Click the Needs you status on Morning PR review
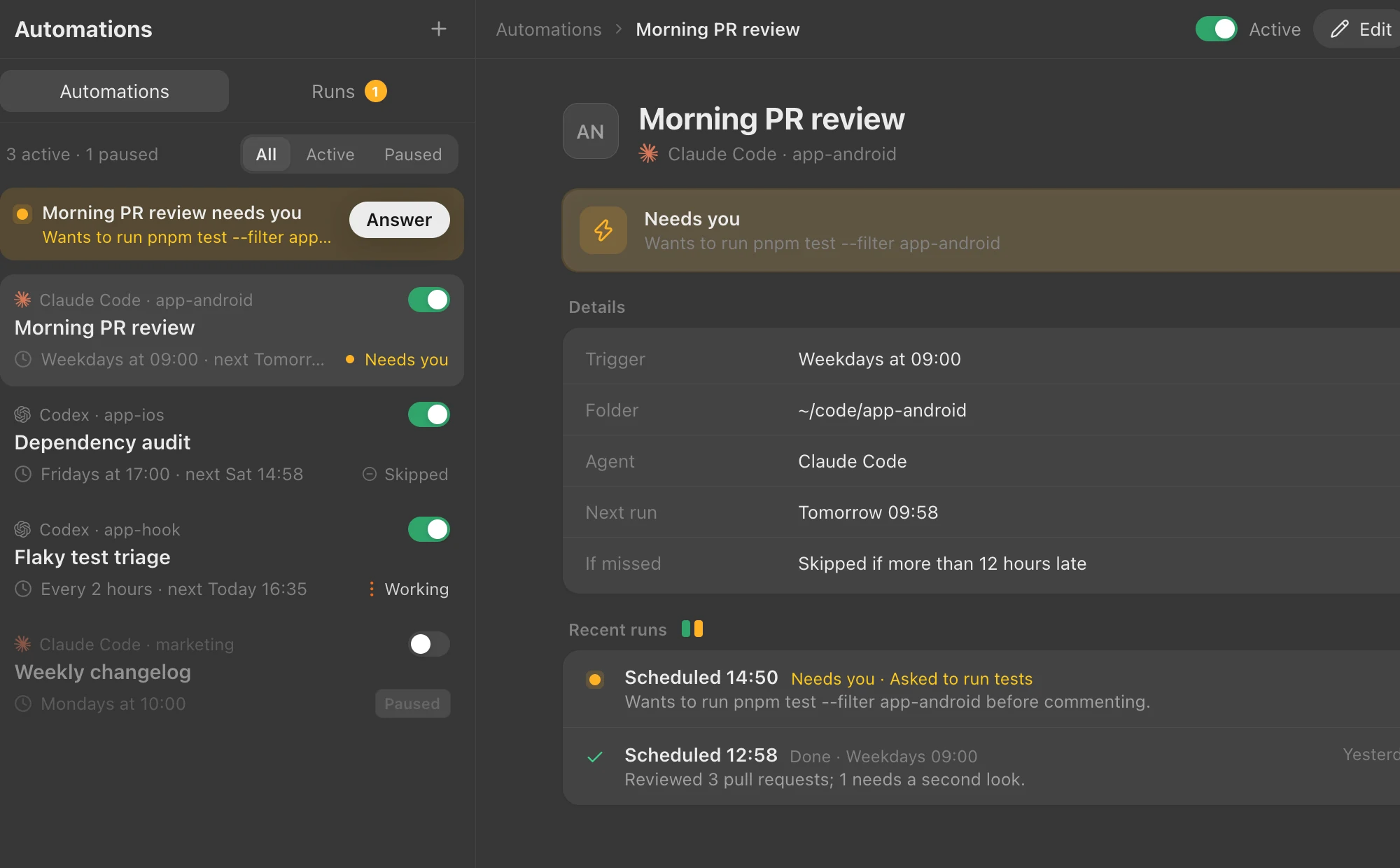Image resolution: width=1400 pixels, height=868 pixels. (x=397, y=359)
